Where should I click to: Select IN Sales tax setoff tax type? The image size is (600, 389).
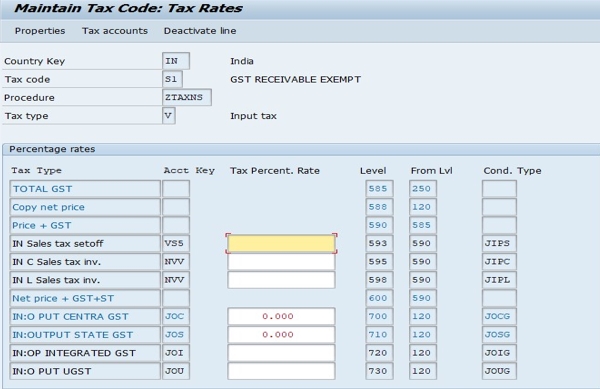coord(85,244)
